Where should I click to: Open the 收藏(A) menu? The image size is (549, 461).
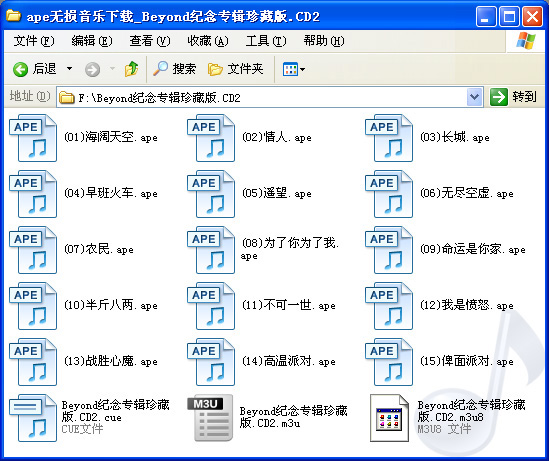coord(208,41)
